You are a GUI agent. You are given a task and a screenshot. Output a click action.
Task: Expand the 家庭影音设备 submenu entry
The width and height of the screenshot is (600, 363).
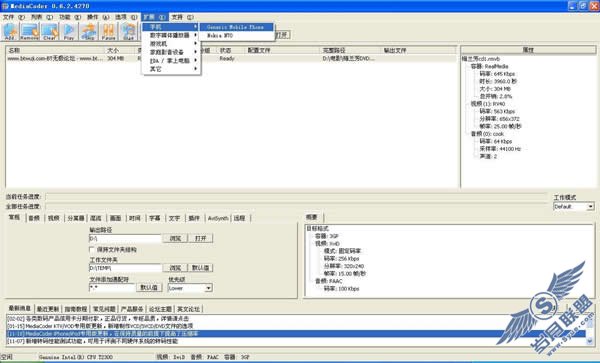(171, 52)
